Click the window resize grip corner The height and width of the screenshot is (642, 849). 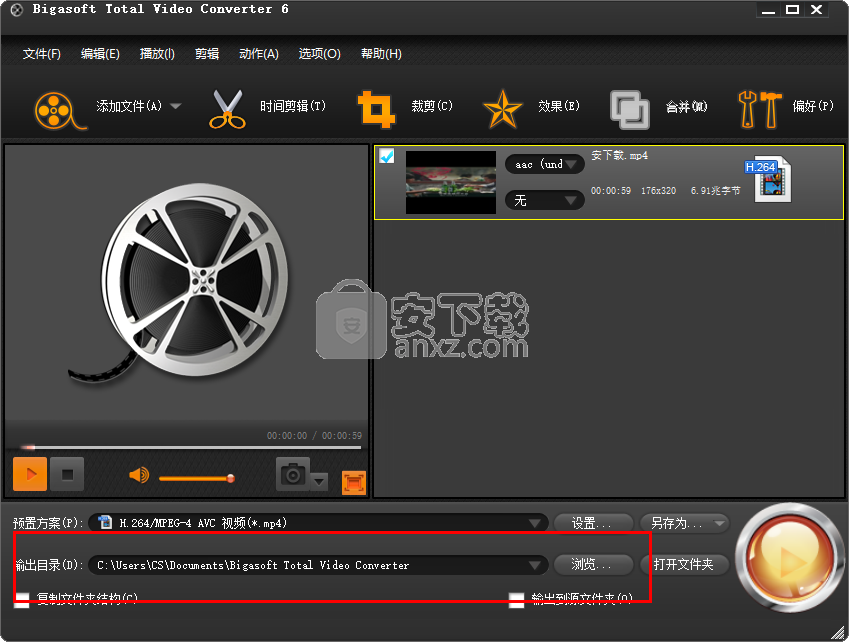[x=839, y=632]
